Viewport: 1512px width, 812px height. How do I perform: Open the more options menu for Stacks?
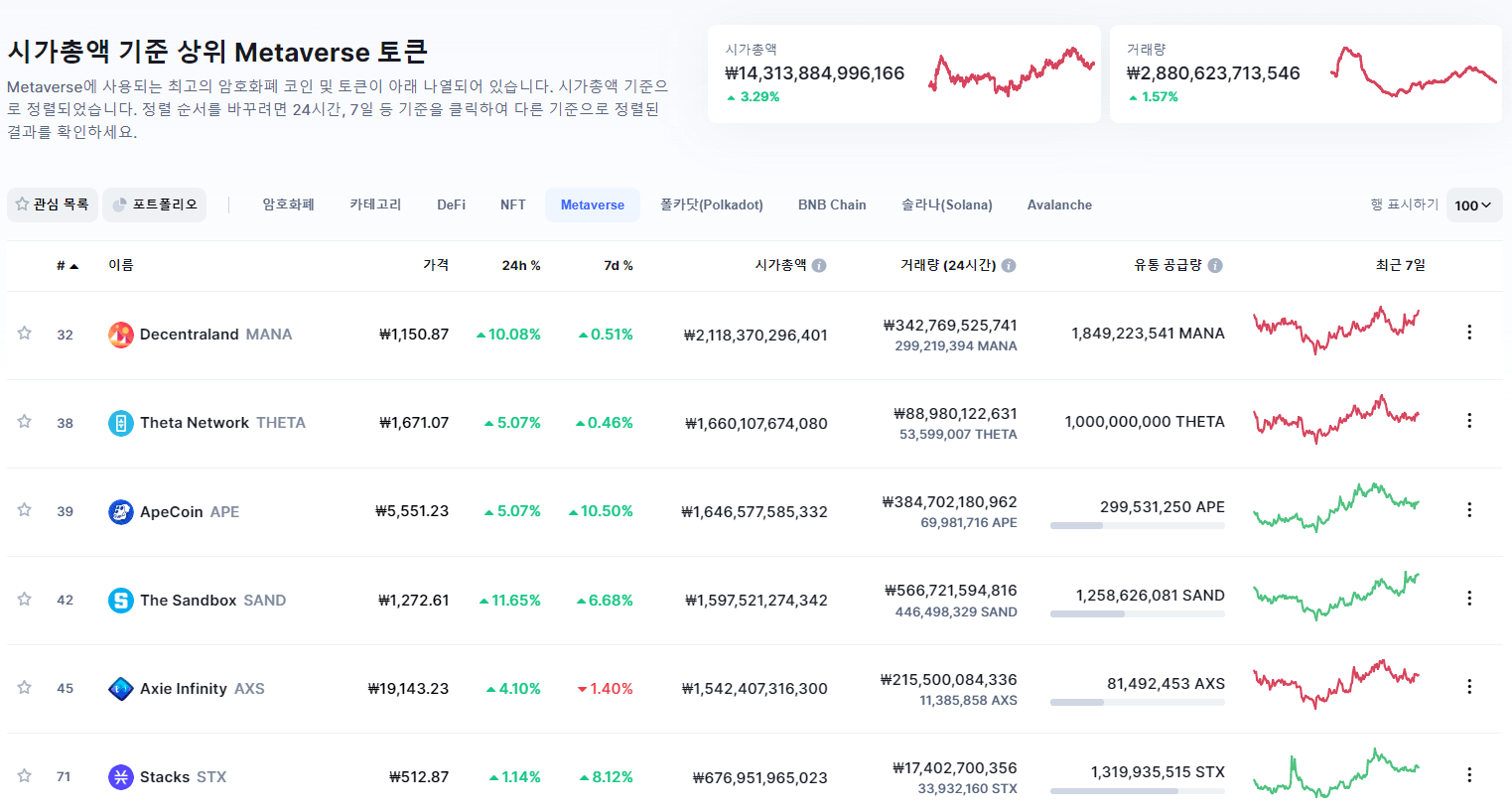[x=1469, y=775]
